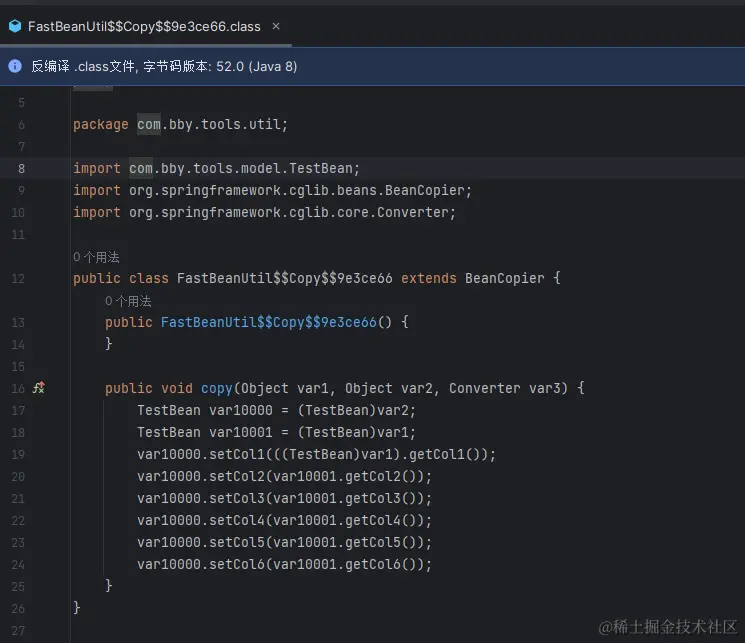Screen dimensions: 745x643
Task: Click TestBean in the import statement
Action: click(x=321, y=168)
